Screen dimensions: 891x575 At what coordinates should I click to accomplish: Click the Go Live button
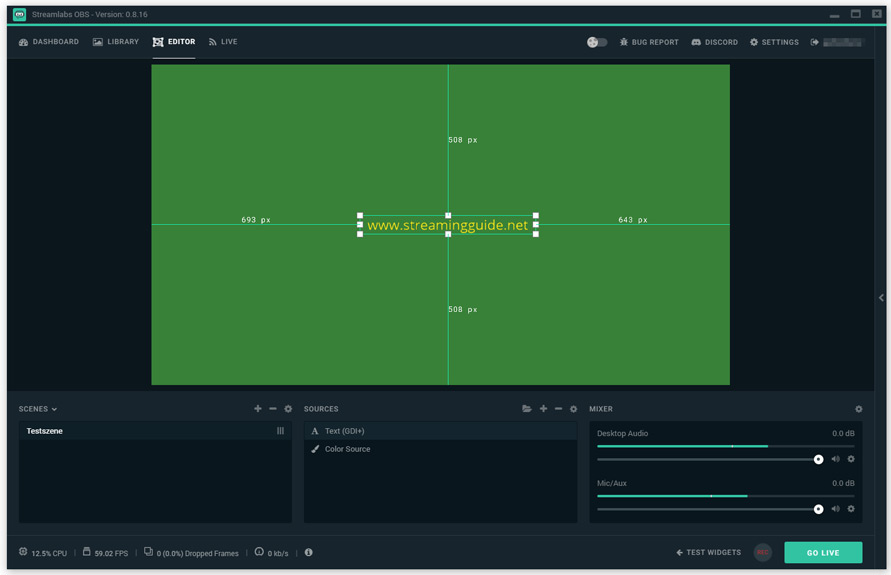pos(823,552)
